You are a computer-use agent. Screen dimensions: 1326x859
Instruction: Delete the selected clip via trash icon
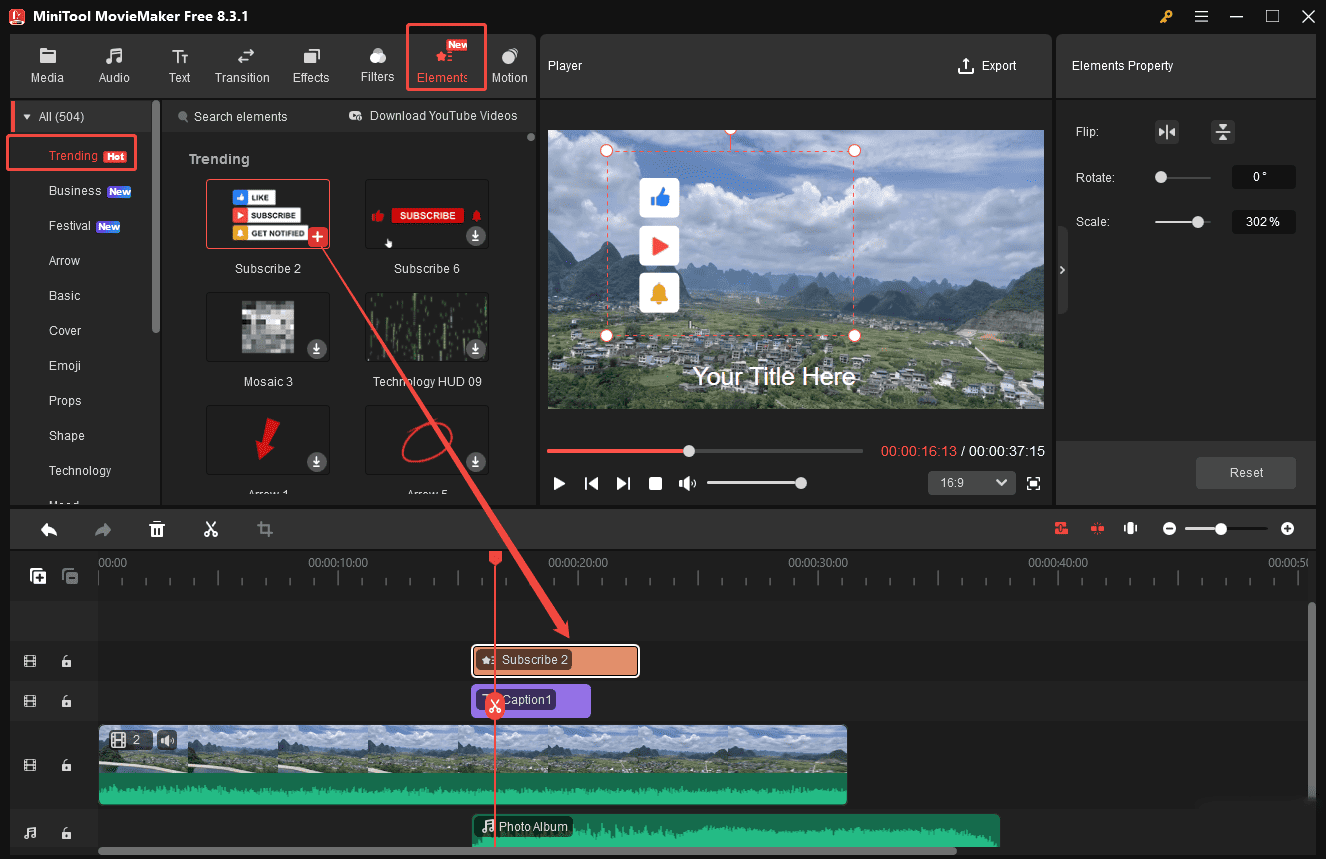tap(157, 528)
